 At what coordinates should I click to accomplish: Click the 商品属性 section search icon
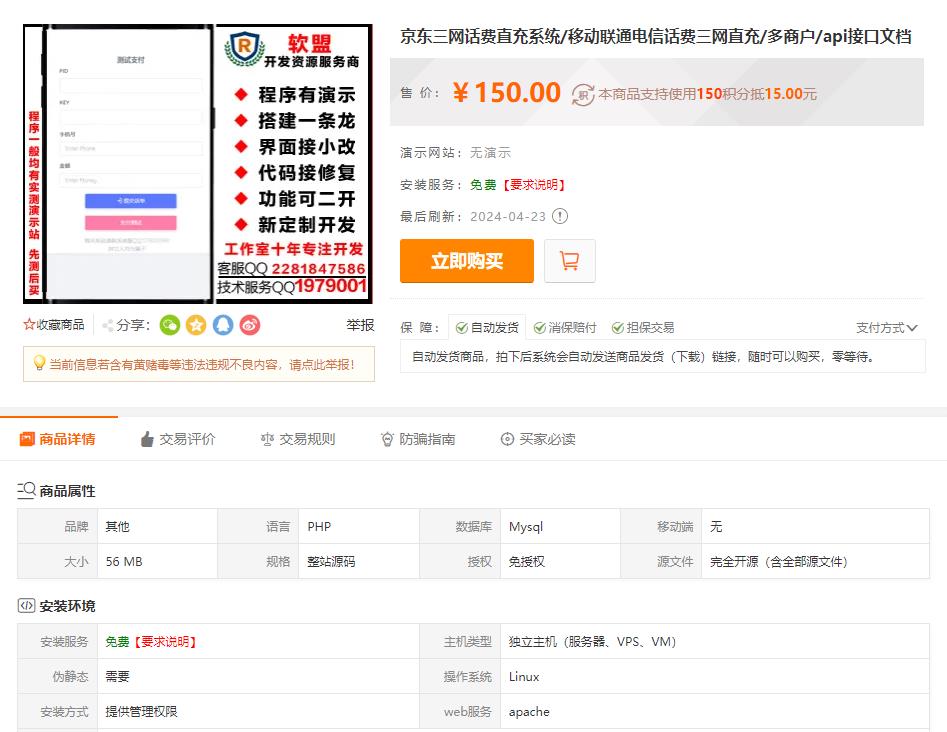click(26, 490)
